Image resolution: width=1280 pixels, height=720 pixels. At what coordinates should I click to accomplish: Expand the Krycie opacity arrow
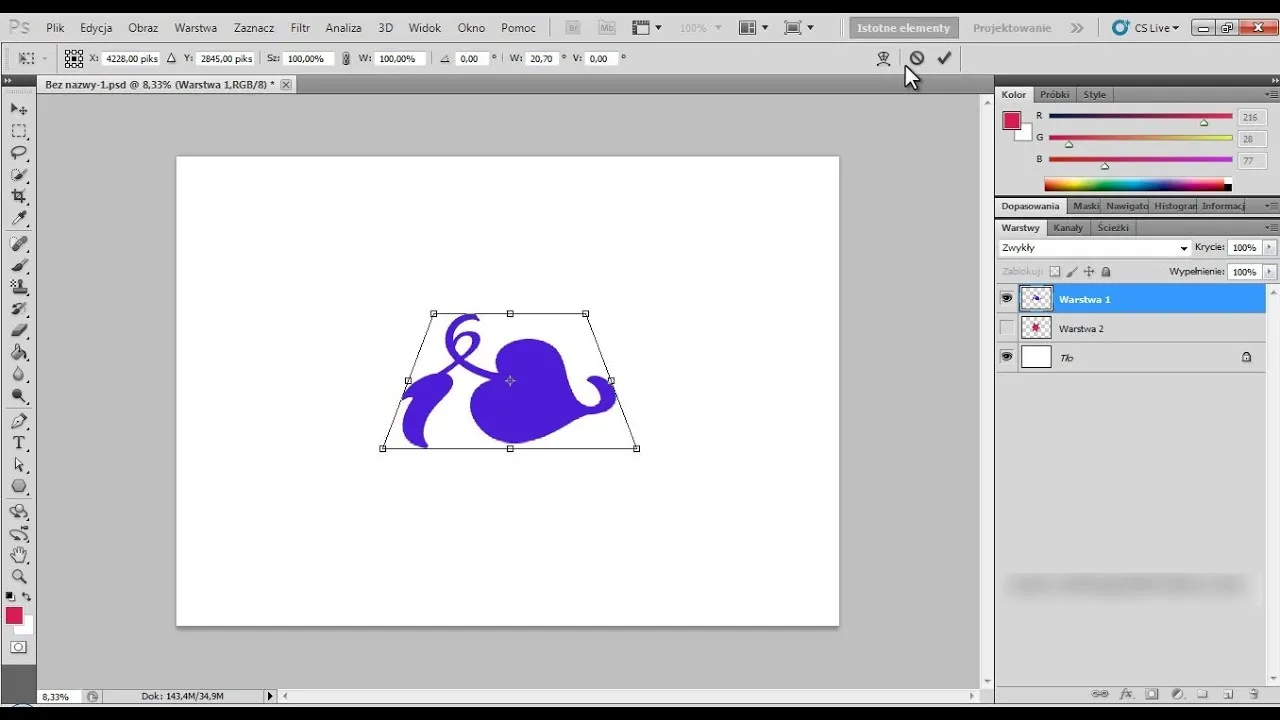pos(1270,248)
